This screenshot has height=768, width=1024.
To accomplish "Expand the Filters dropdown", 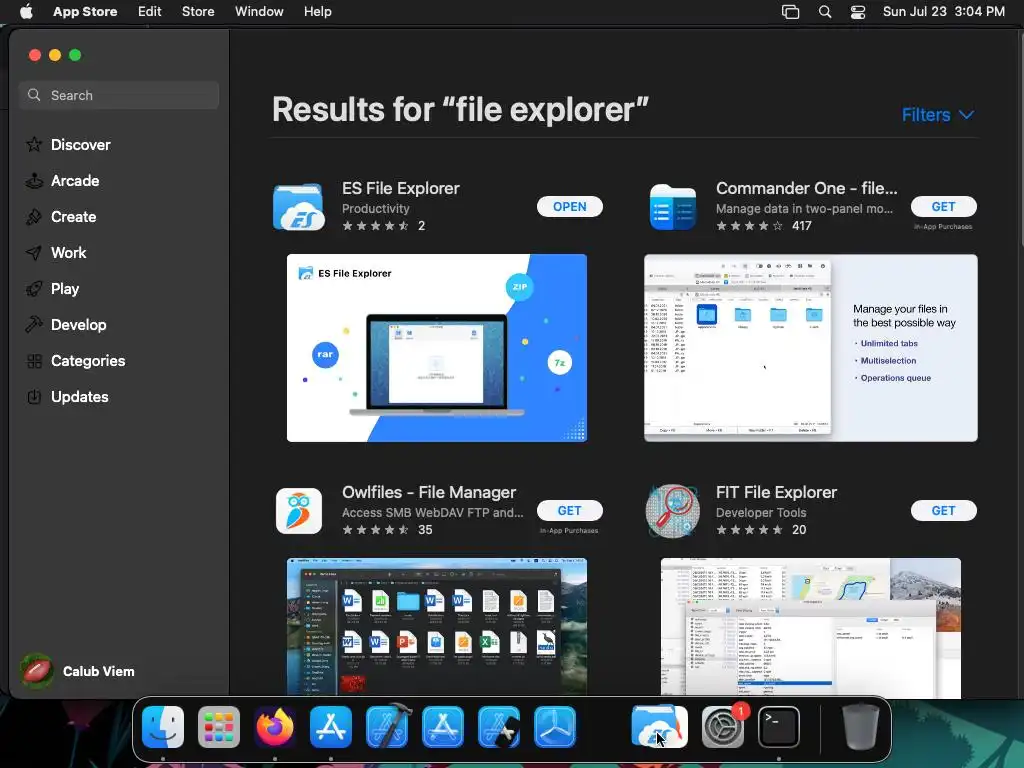I will point(938,115).
